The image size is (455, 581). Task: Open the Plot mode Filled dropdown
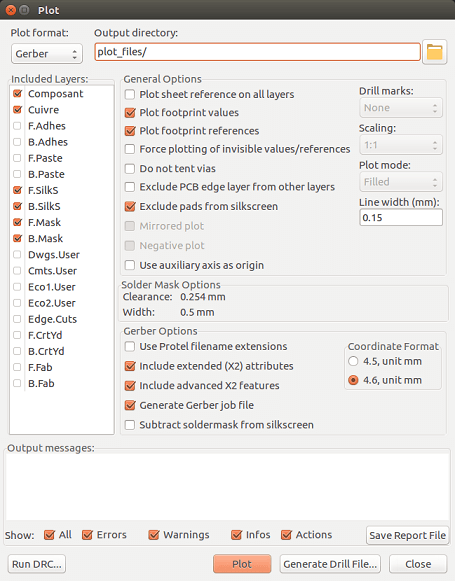tap(401, 182)
